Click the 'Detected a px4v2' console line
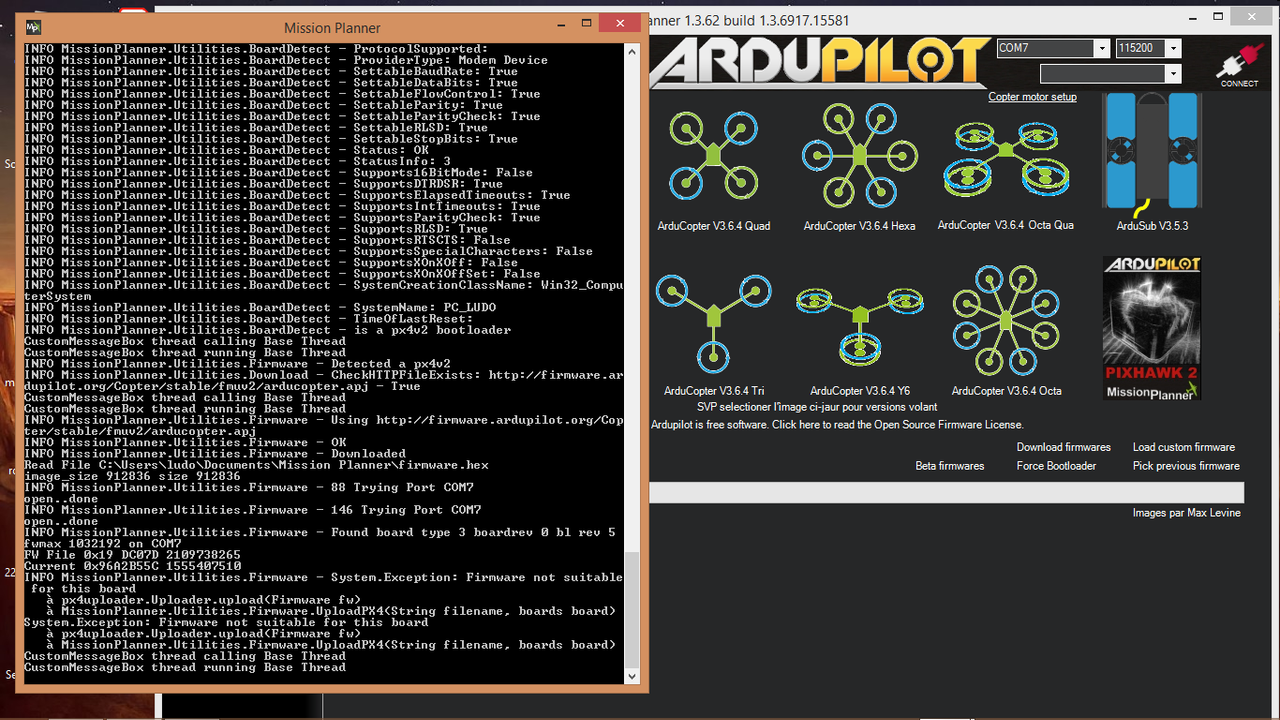Image resolution: width=1280 pixels, height=720 pixels. 238,364
